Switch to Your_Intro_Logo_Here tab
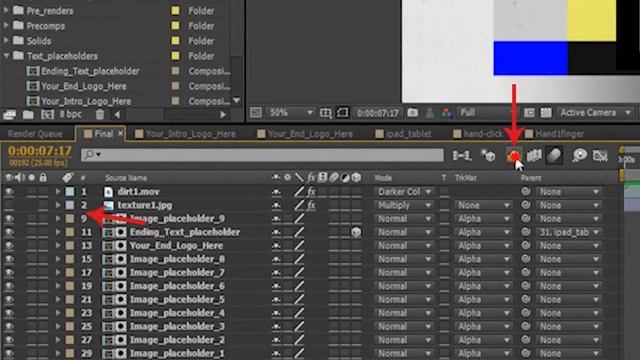640x360 pixels. click(x=185, y=134)
